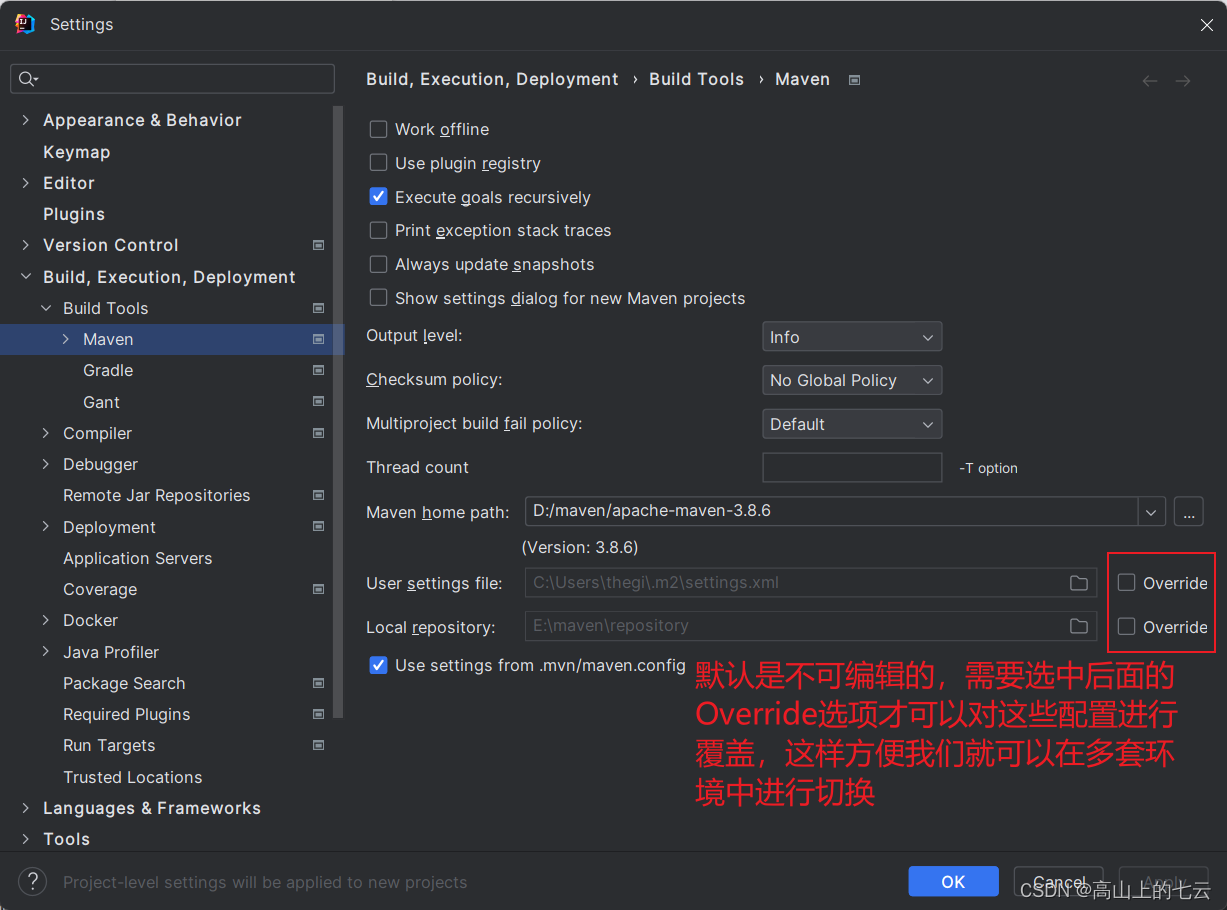Expand Languages & Frameworks node arrow
The image size is (1227, 910).
tap(26, 808)
